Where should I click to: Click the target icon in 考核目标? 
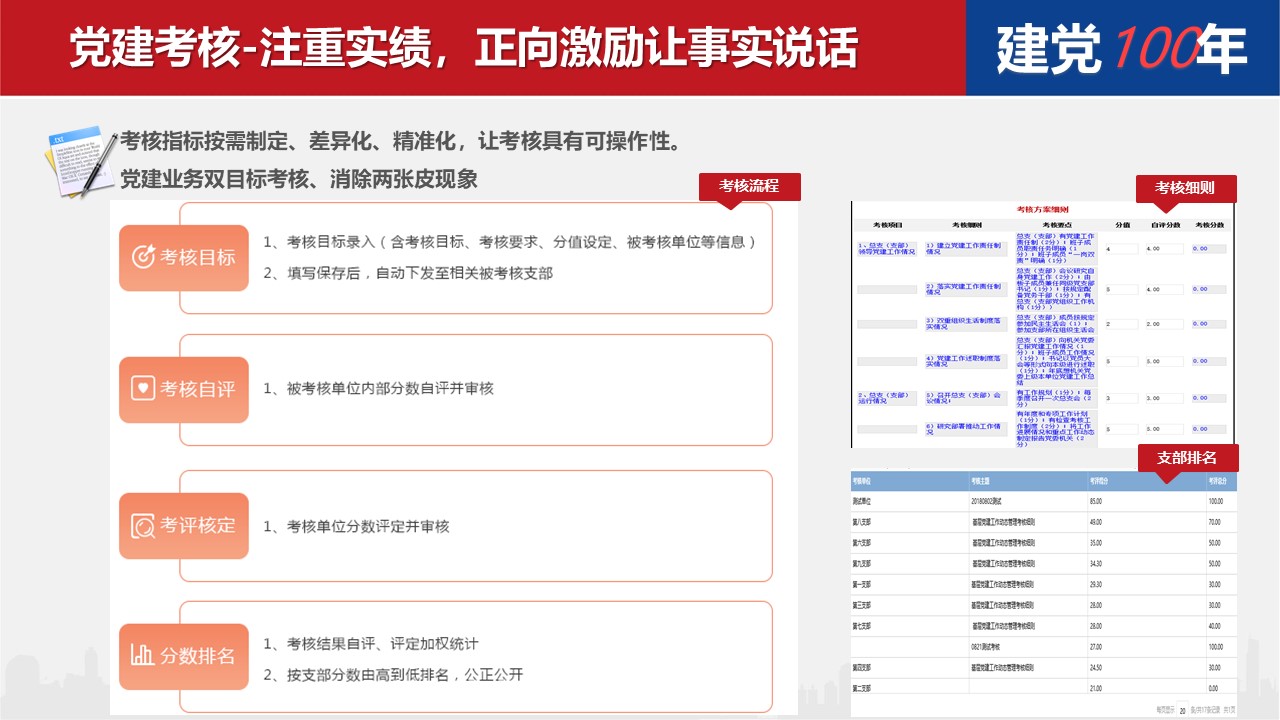click(x=143, y=257)
